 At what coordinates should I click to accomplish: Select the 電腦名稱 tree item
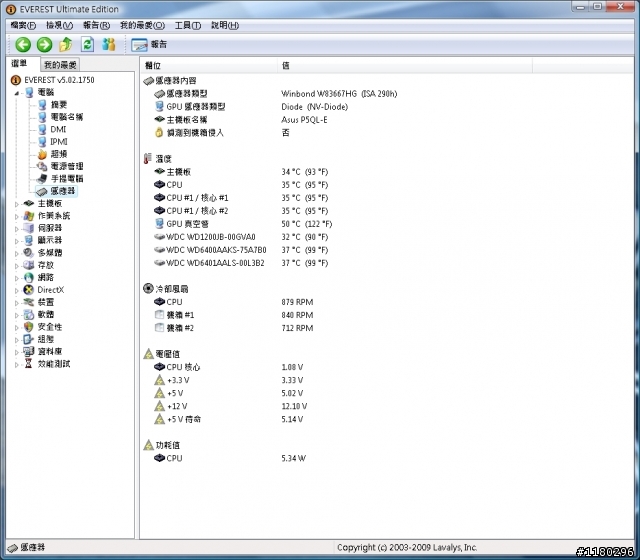[67, 117]
